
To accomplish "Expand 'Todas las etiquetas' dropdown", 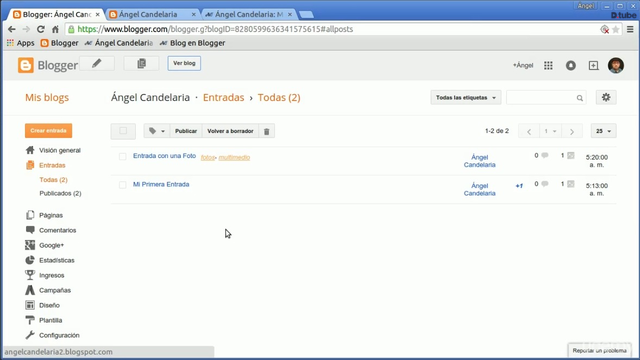I will 466,98.
